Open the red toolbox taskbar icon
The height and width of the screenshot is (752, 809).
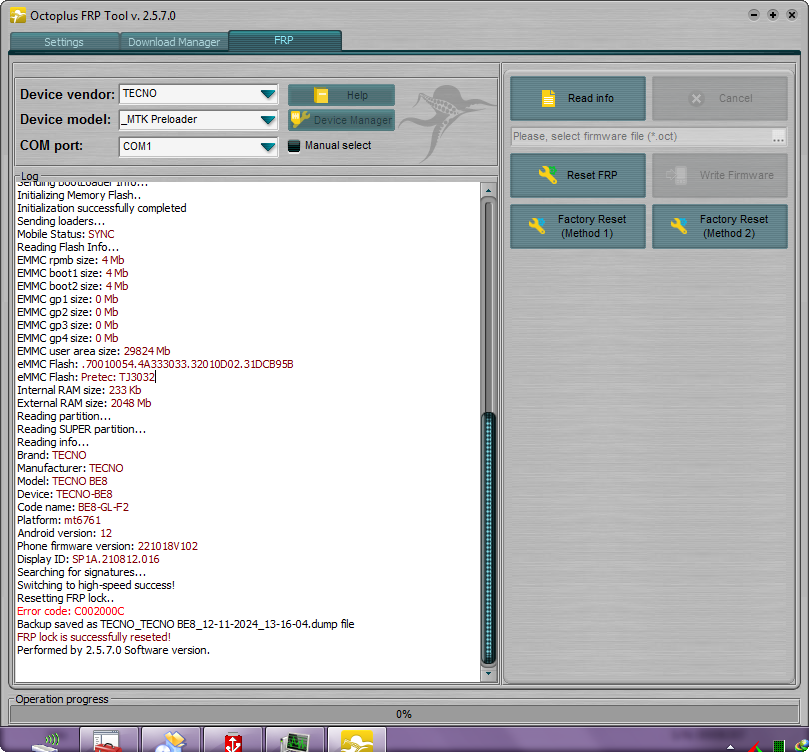pos(107,742)
